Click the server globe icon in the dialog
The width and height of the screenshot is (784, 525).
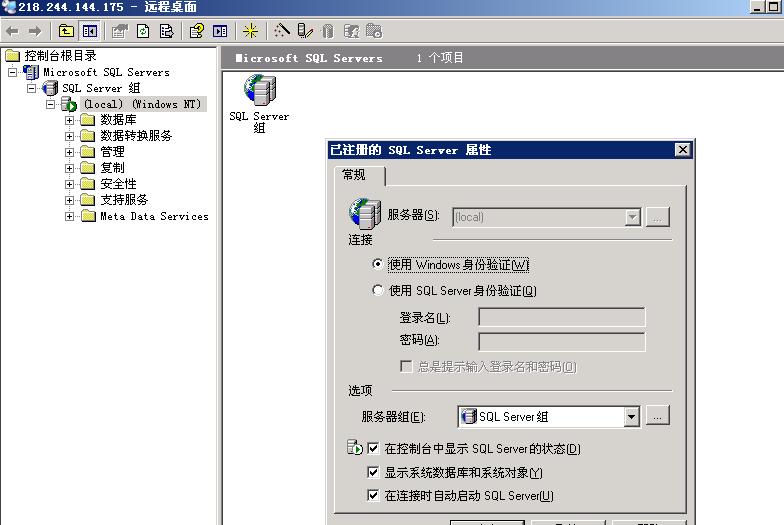coord(364,214)
